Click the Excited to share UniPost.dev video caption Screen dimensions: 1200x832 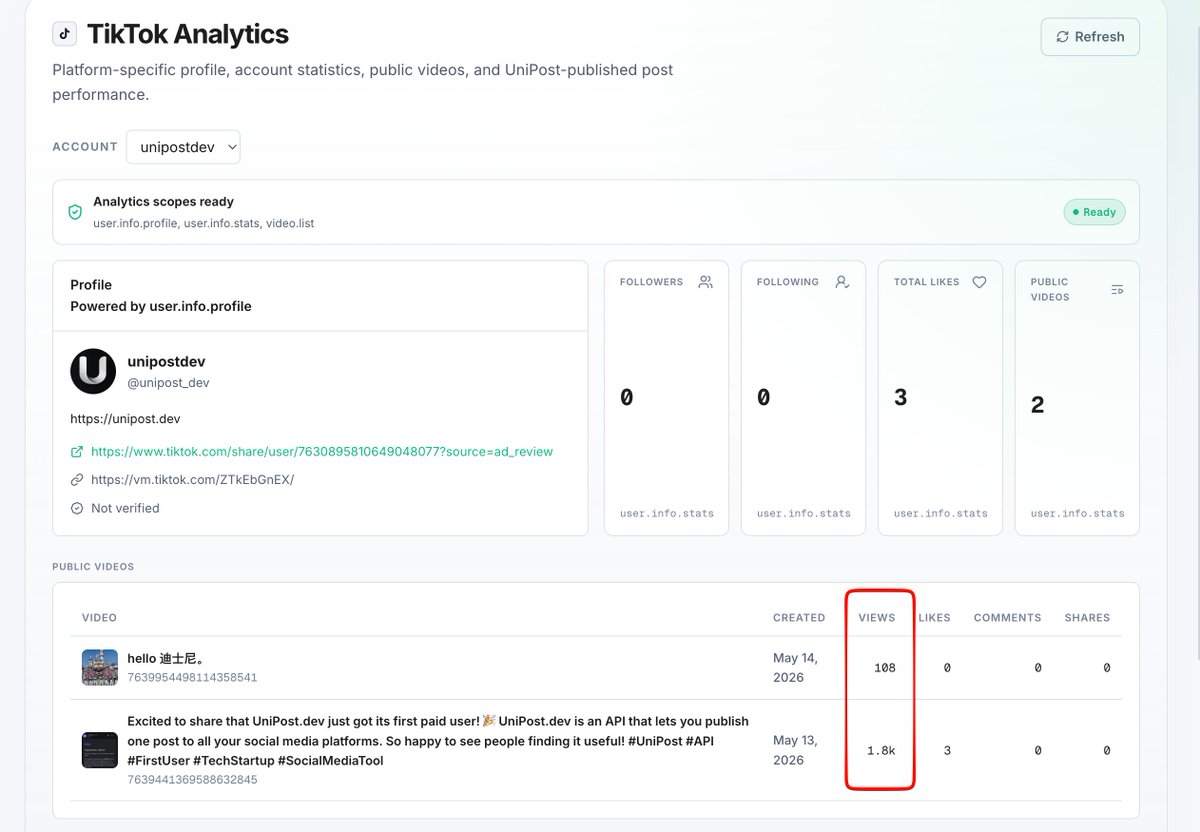438,741
